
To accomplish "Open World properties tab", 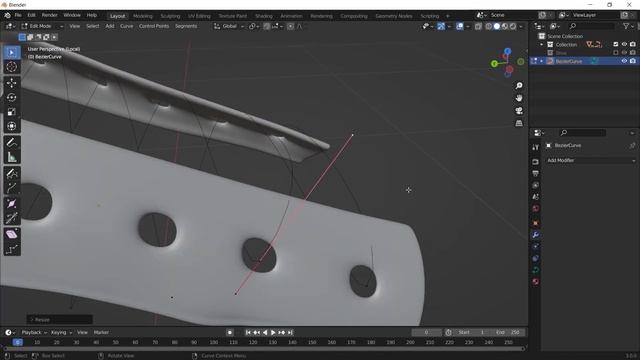I will pyautogui.click(x=536, y=209).
